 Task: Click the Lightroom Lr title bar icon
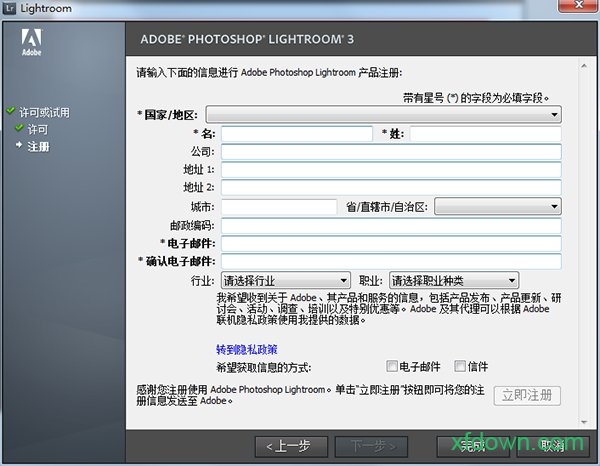pos(9,8)
